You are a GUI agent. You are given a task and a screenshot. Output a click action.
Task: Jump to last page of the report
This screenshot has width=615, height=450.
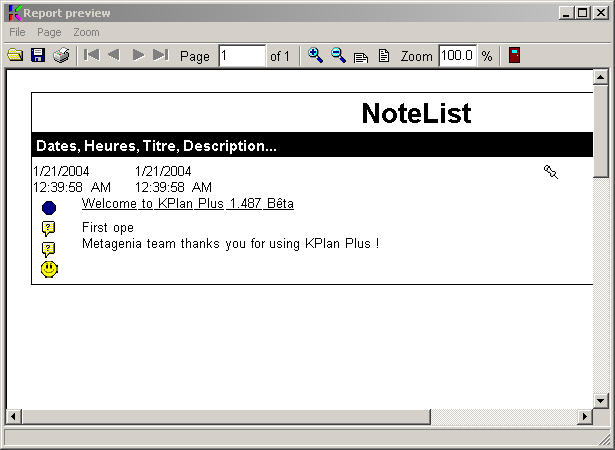(x=161, y=55)
